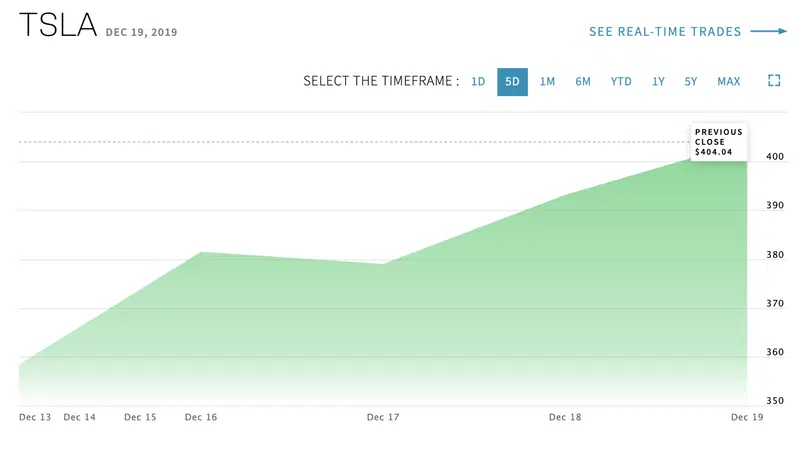
Task: Click the 380 price axis value
Action: click(x=775, y=255)
